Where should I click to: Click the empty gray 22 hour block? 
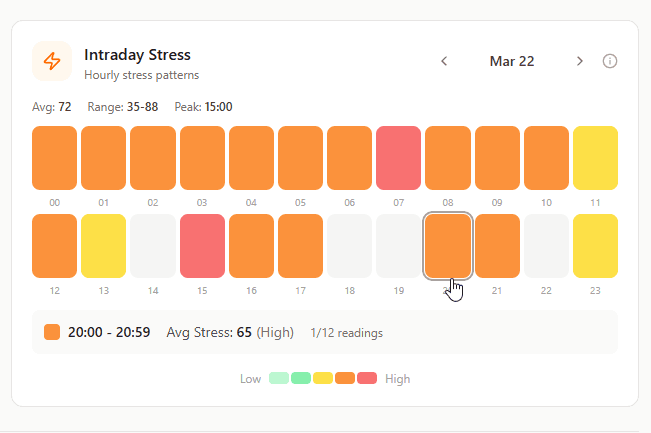pyautogui.click(x=546, y=246)
